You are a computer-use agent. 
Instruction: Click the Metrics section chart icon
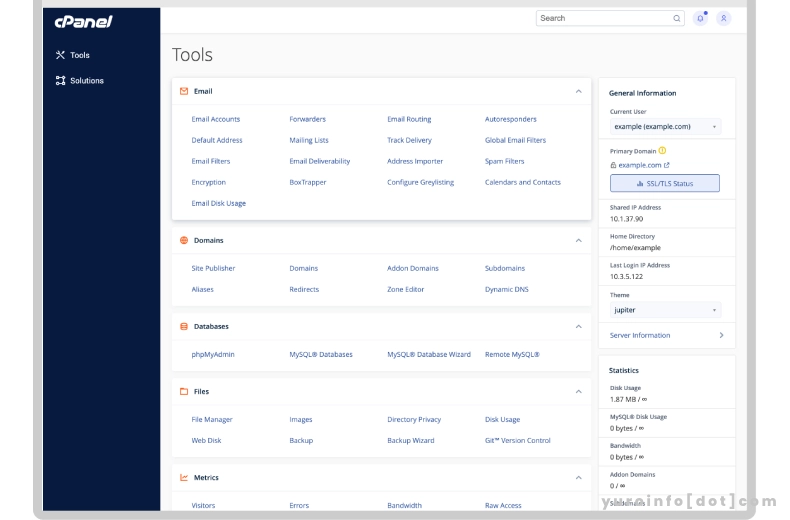point(184,478)
